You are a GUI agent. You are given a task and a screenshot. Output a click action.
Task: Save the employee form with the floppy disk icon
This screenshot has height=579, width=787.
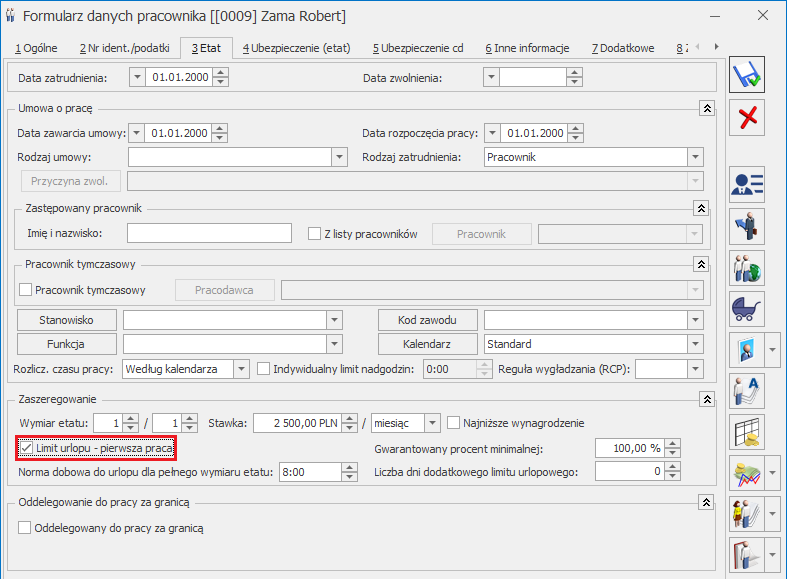(x=747, y=75)
